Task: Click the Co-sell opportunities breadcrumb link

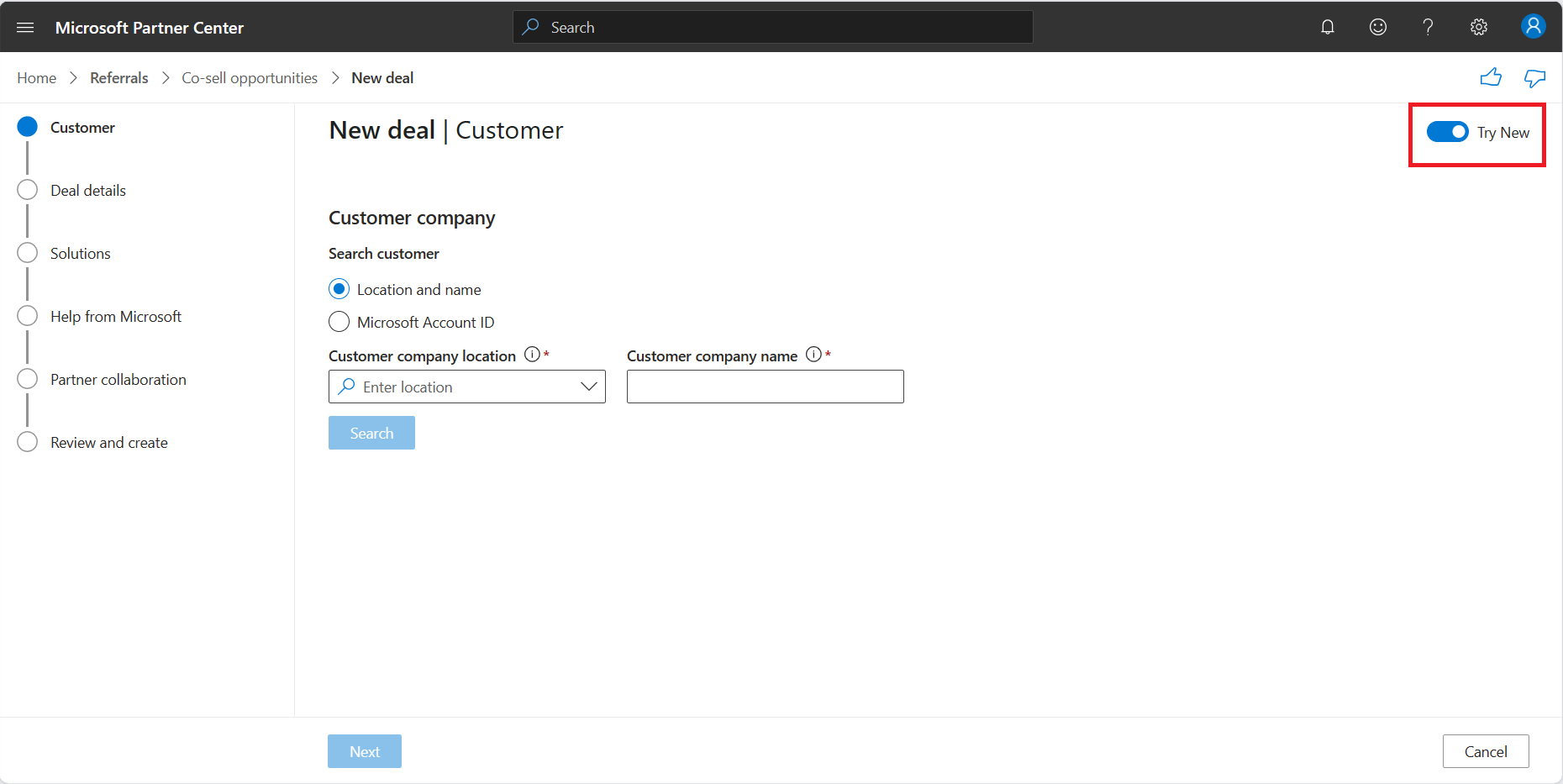Action: click(x=250, y=78)
